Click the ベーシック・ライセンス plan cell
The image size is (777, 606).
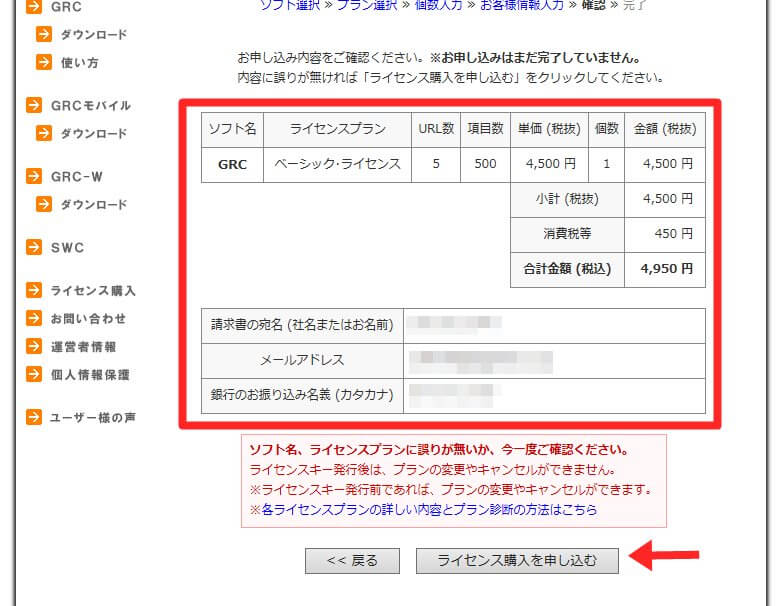[337, 165]
